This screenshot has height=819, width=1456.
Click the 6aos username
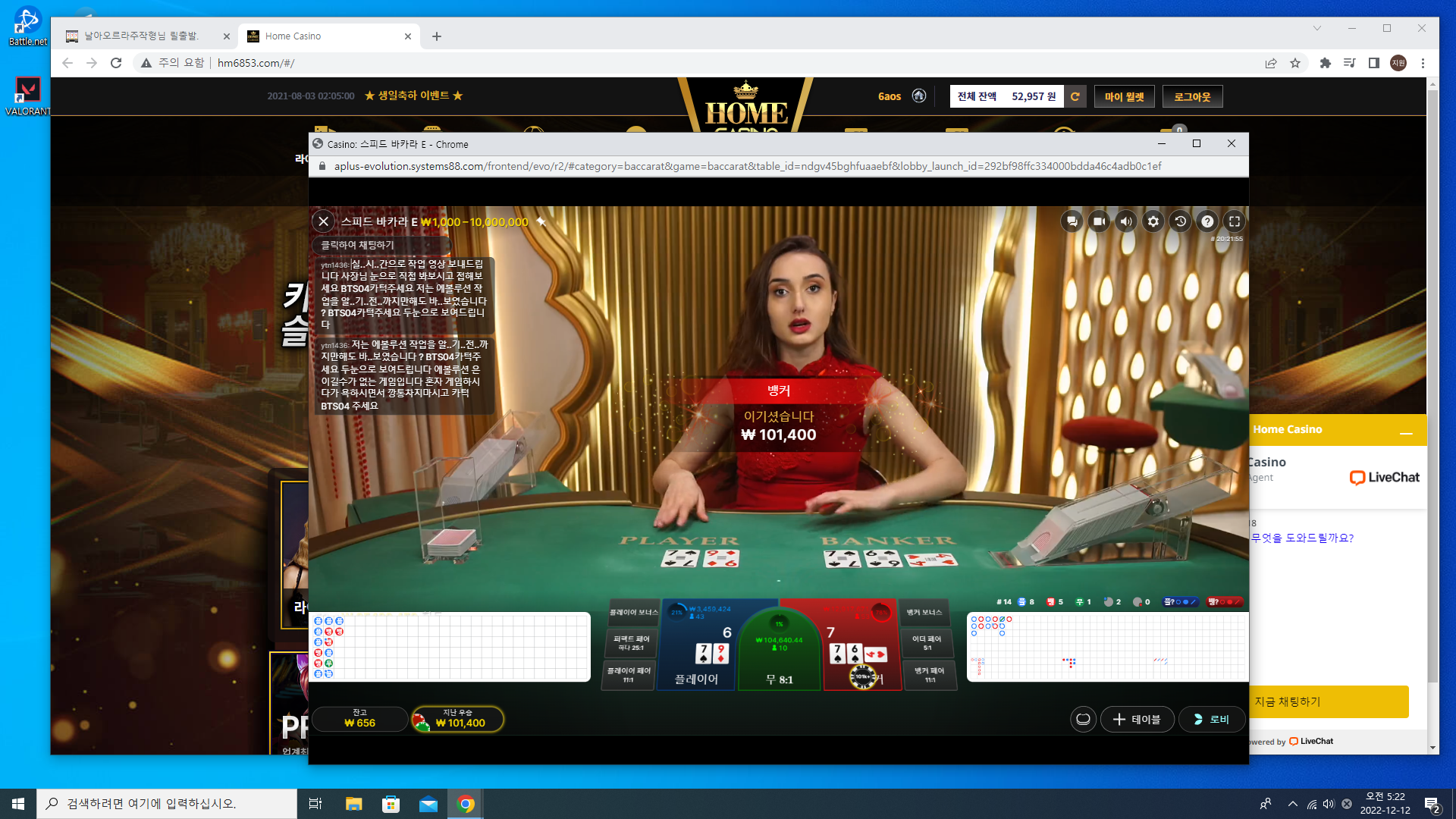tap(889, 96)
